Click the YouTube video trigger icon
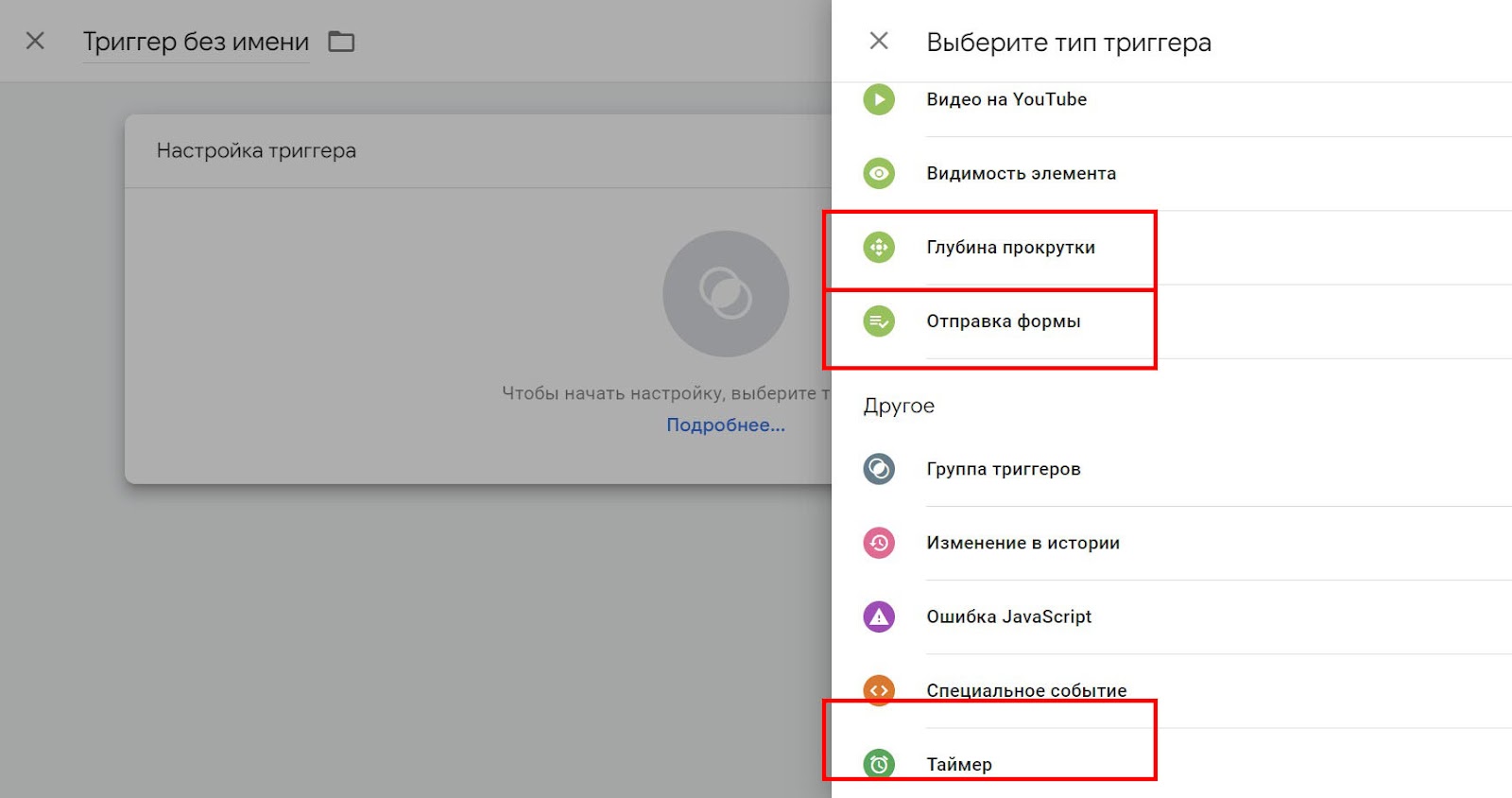The image size is (1512, 798). [x=879, y=99]
